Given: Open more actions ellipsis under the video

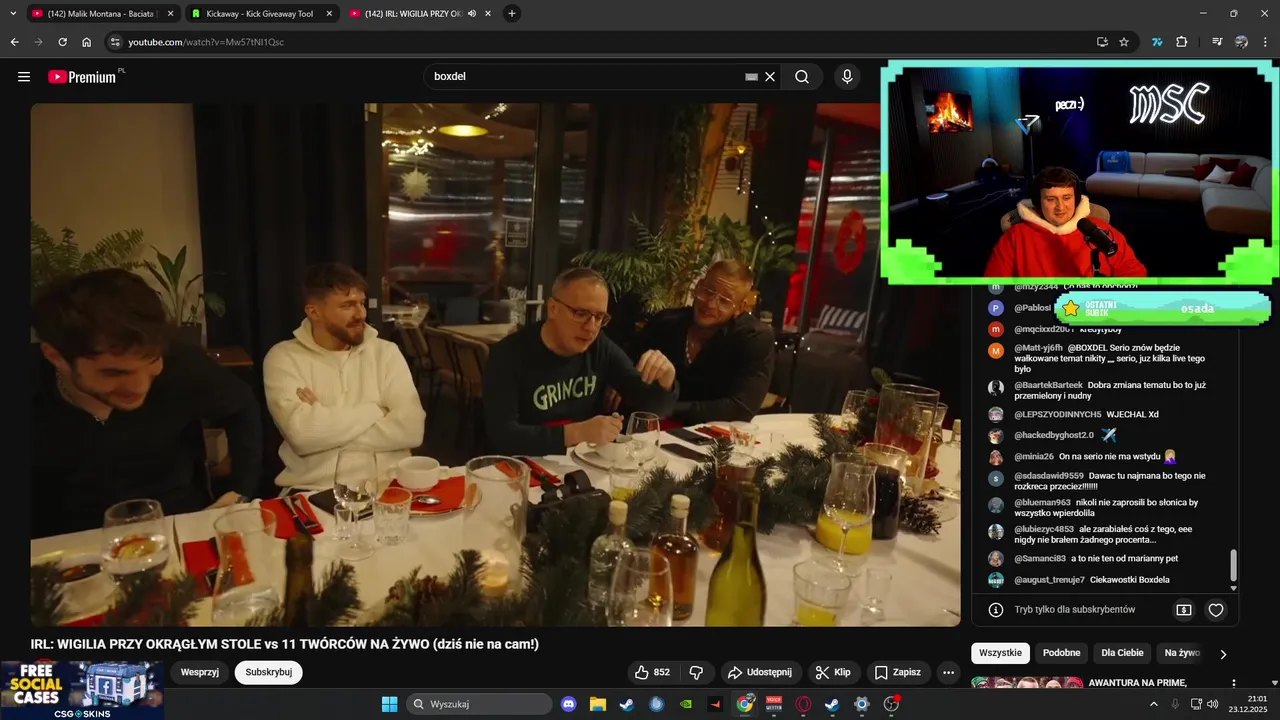Looking at the screenshot, I should (x=948, y=672).
